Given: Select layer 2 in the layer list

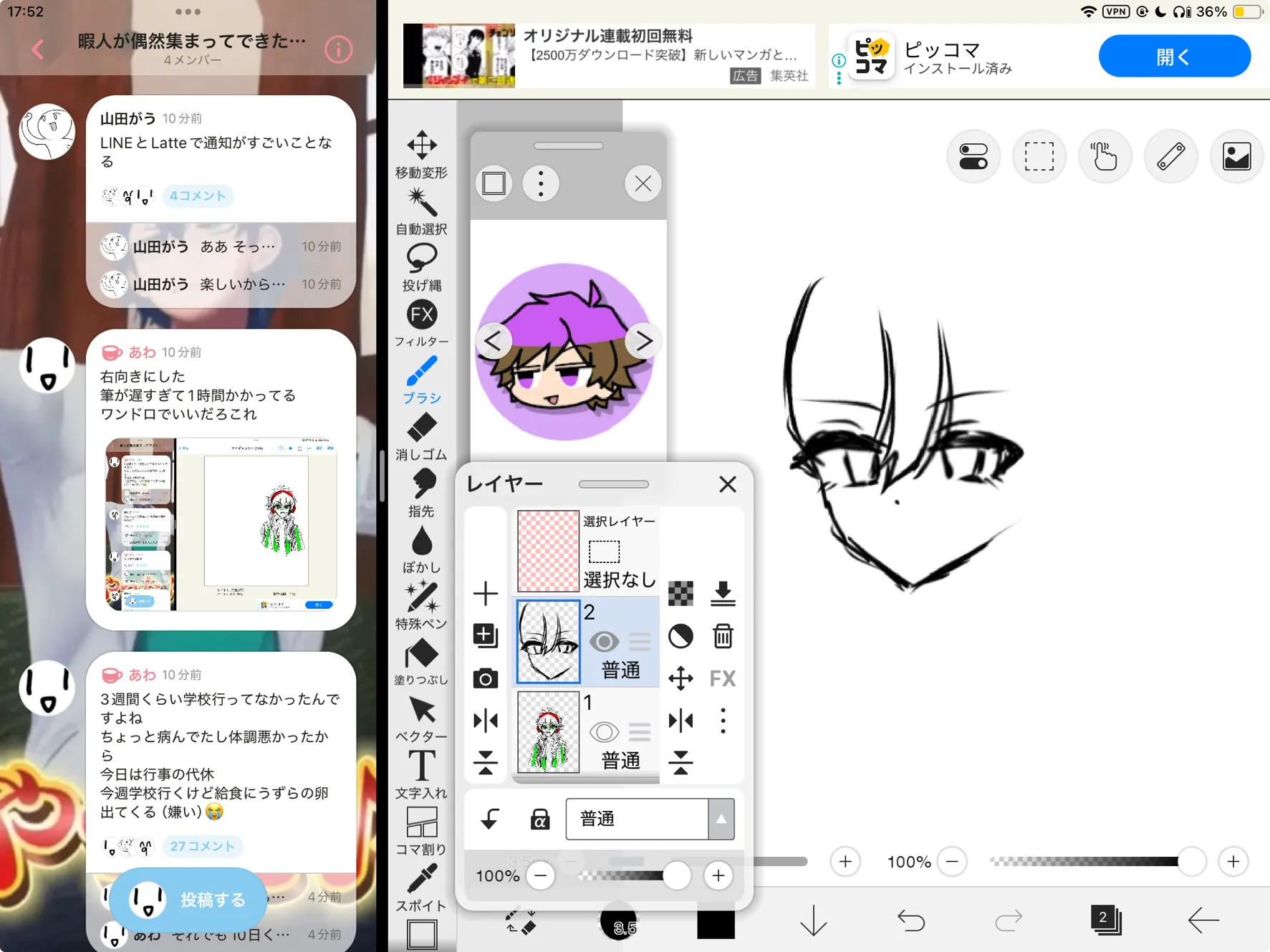Looking at the screenshot, I should click(587, 642).
